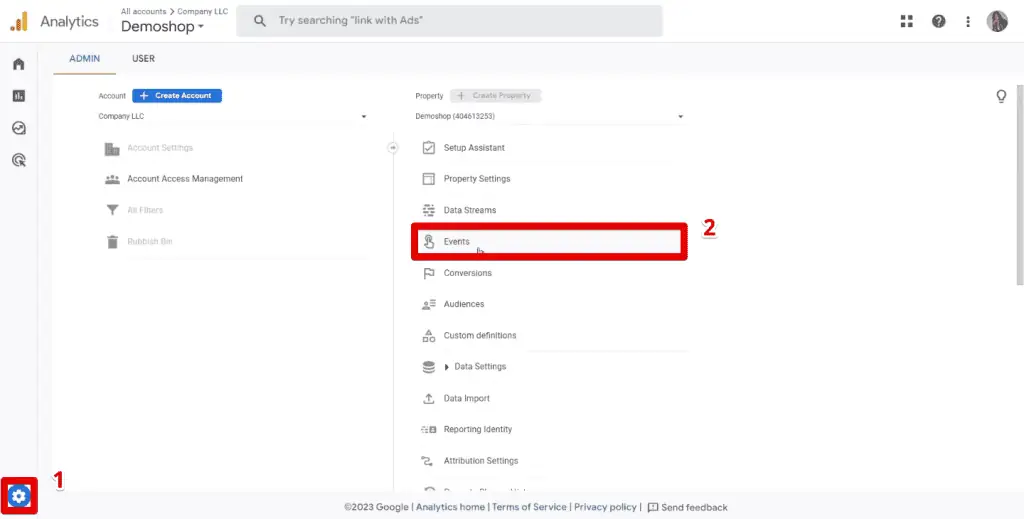
Task: Open the Demoshop (404613253) property dropdown
Action: click(550, 117)
